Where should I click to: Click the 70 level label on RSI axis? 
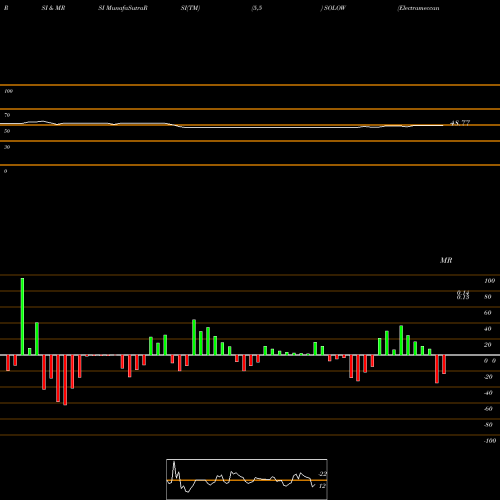[7, 115]
